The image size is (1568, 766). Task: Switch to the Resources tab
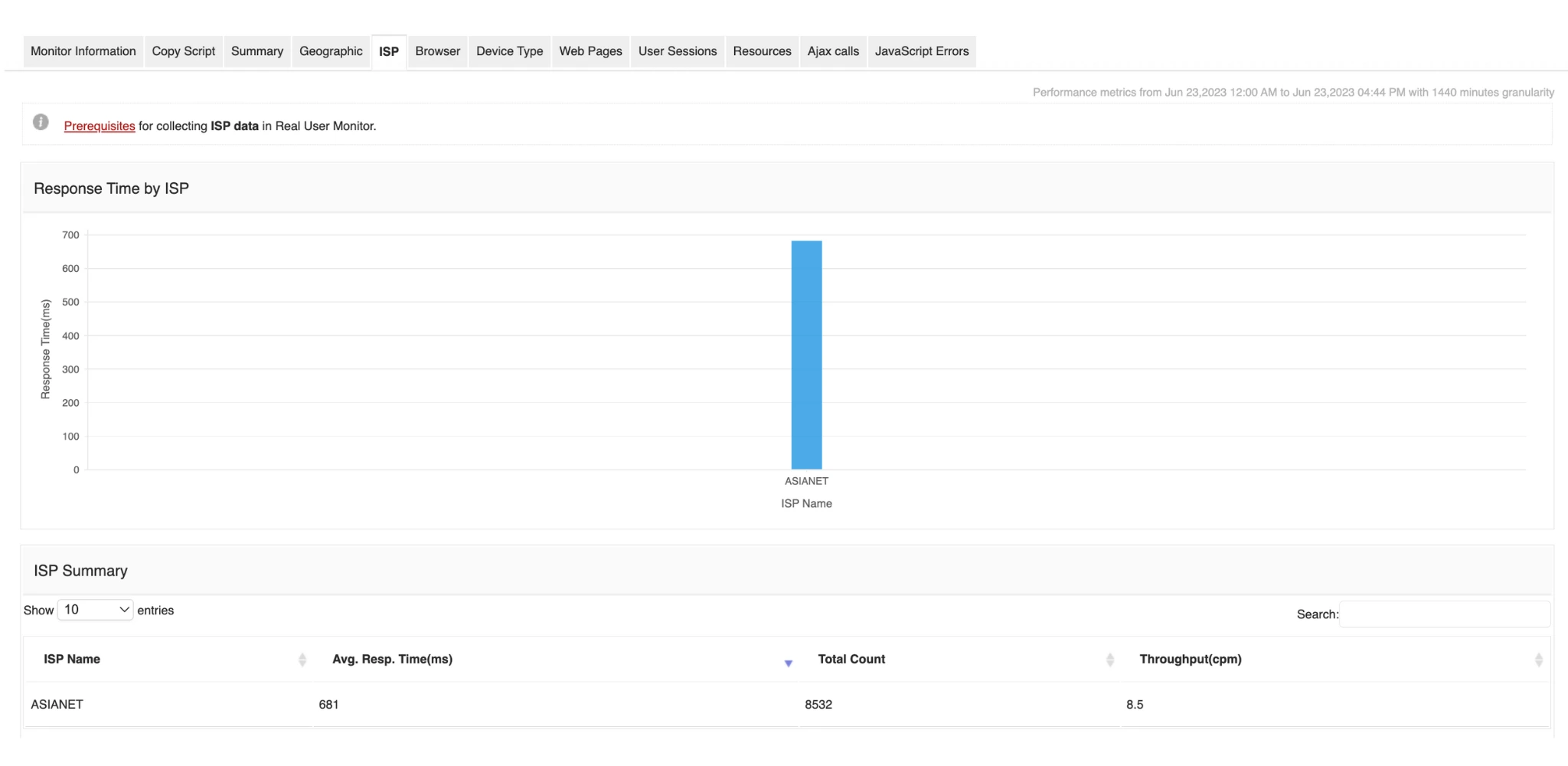click(763, 51)
